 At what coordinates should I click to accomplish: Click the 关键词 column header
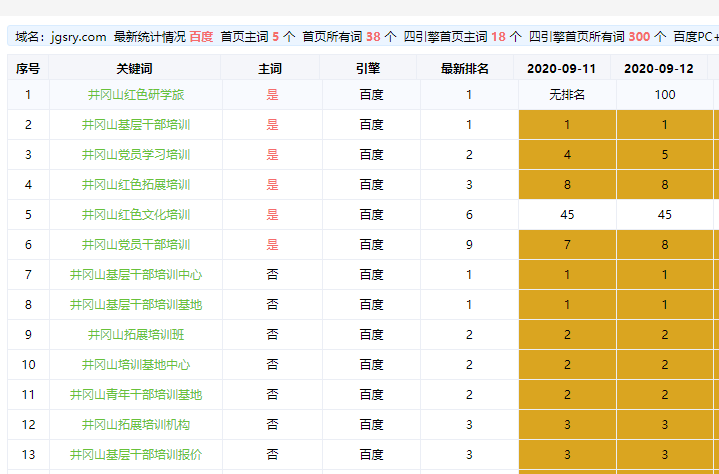(134, 69)
